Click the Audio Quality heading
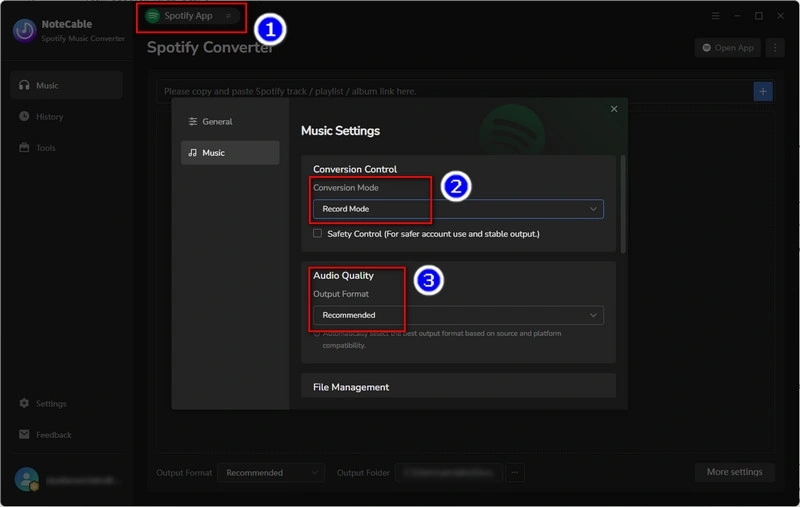The image size is (800, 507). pos(343,275)
